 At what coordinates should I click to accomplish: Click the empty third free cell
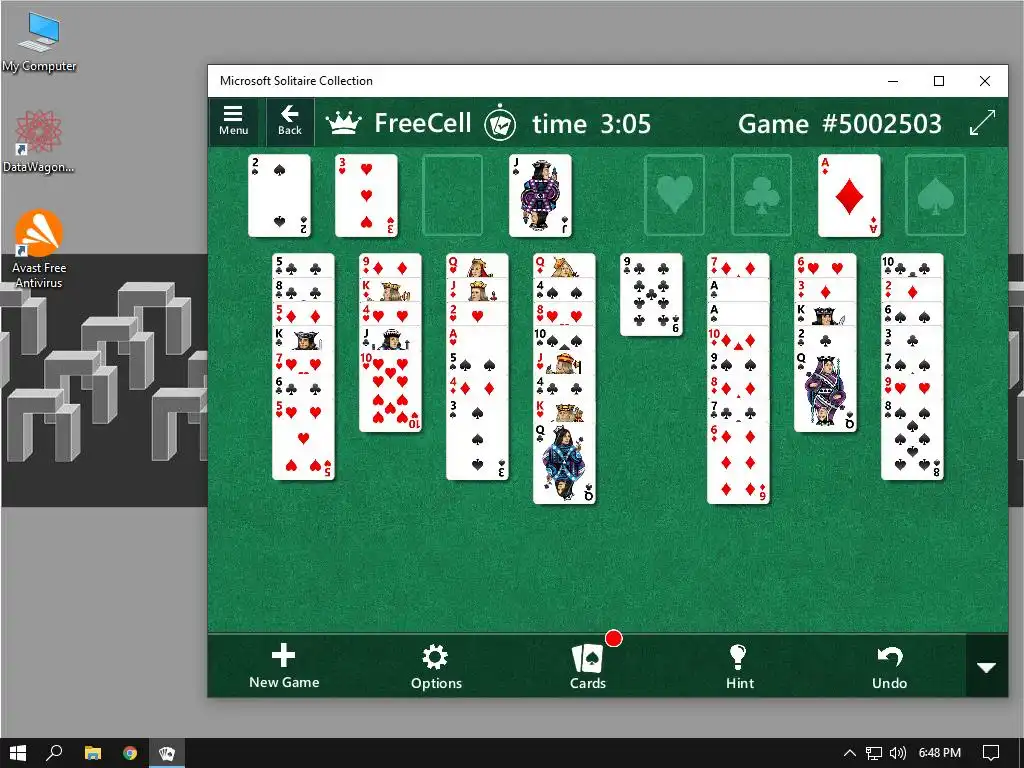(453, 195)
